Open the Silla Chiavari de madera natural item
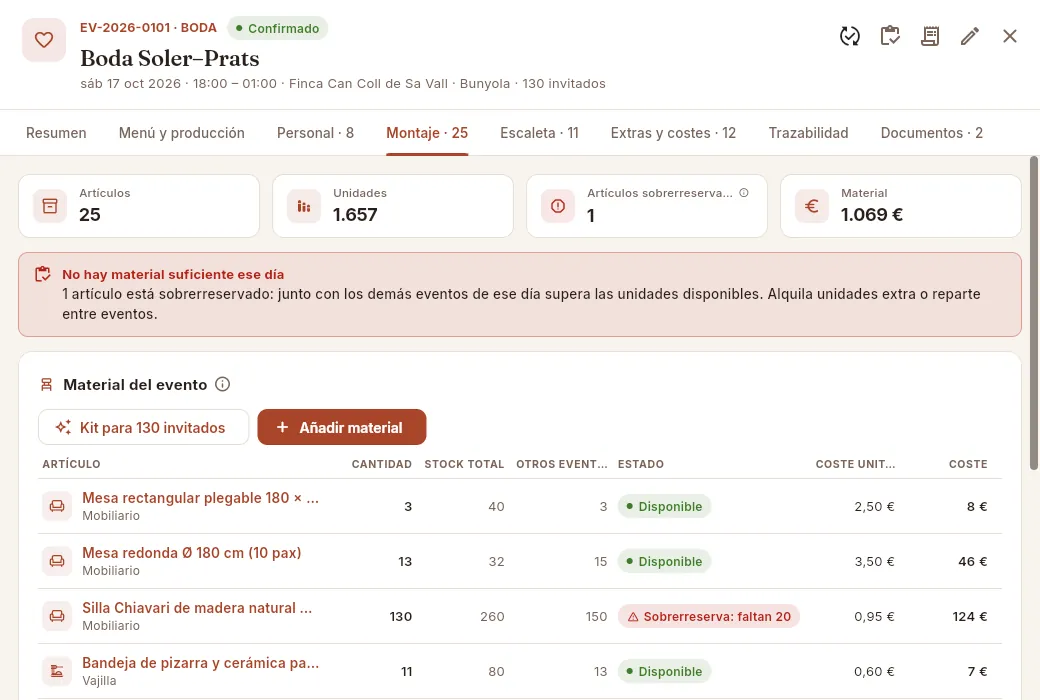The width and height of the screenshot is (1040, 700). [x=197, y=608]
